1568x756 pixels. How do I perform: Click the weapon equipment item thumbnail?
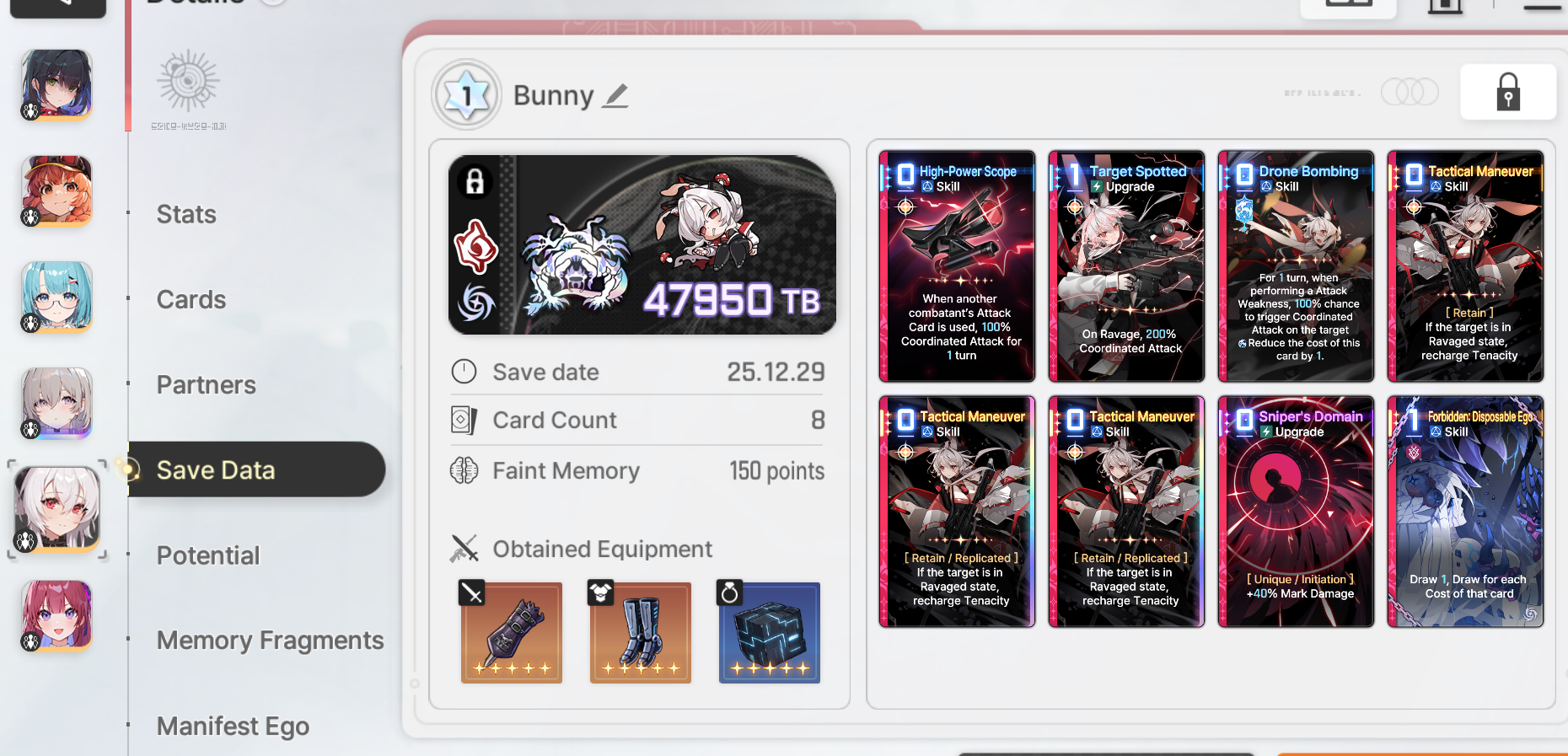[x=512, y=632]
